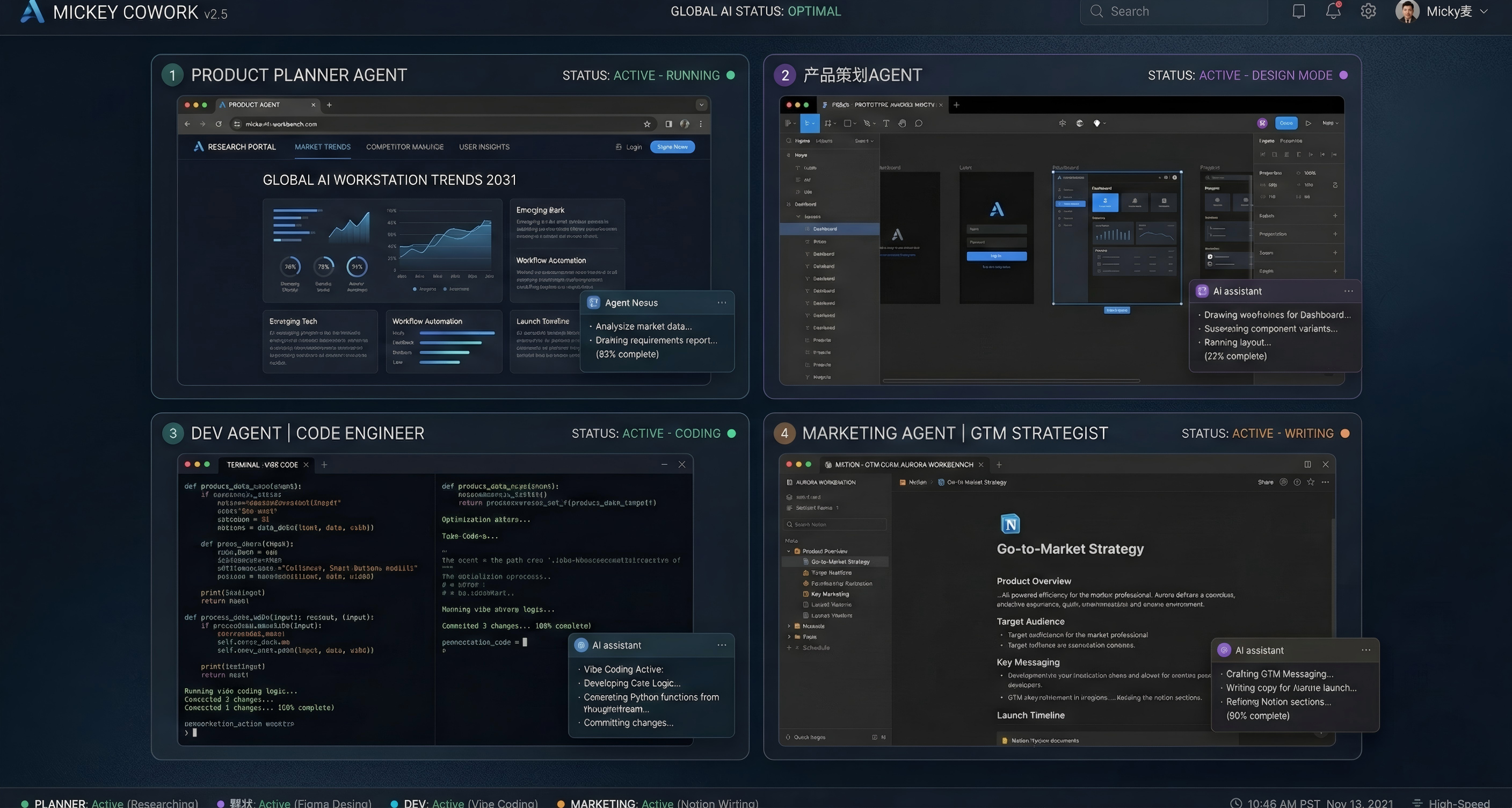Toggle the browser side panel icon

point(668,124)
